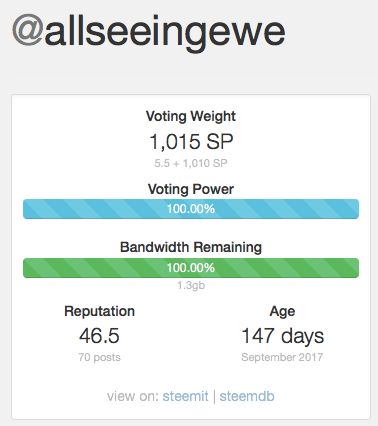
Task: Click the Age label
Action: tap(282, 312)
